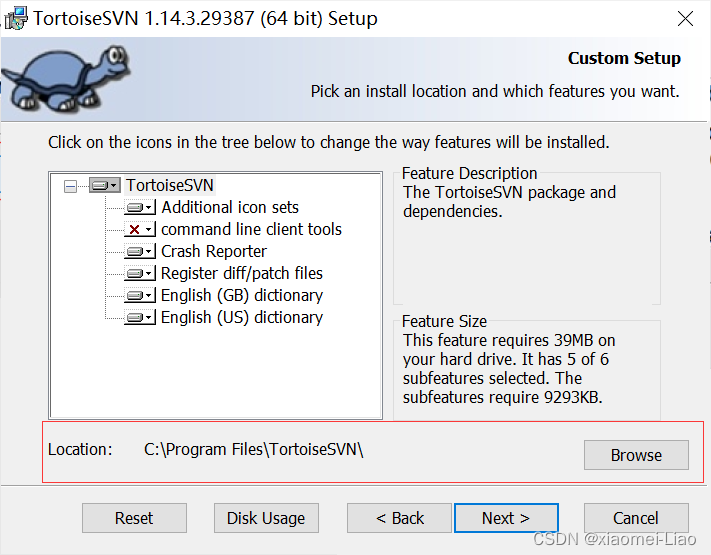The height and width of the screenshot is (555, 711).
Task: Select Crash Reporter tree row
Action: tap(214, 251)
